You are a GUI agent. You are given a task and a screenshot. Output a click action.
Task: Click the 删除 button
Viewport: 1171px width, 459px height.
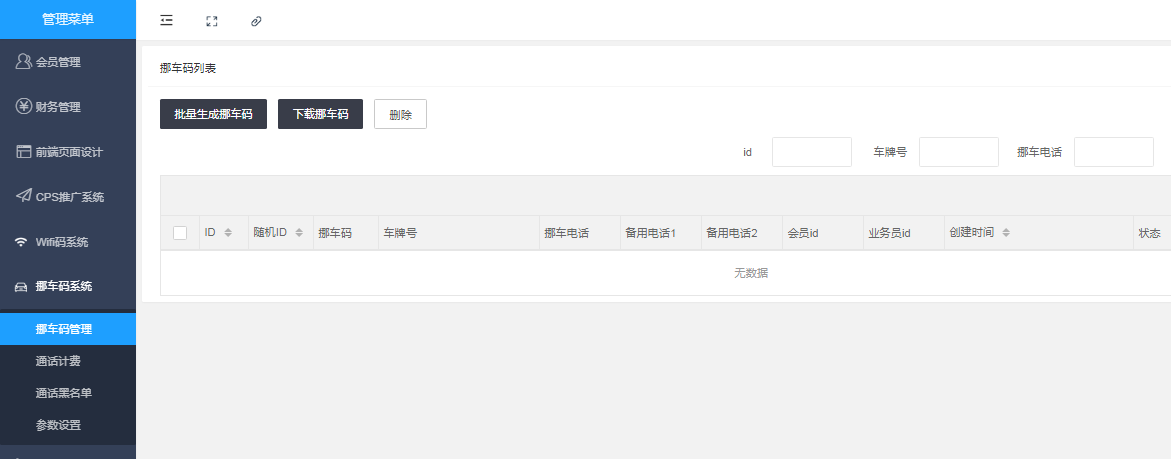400,114
